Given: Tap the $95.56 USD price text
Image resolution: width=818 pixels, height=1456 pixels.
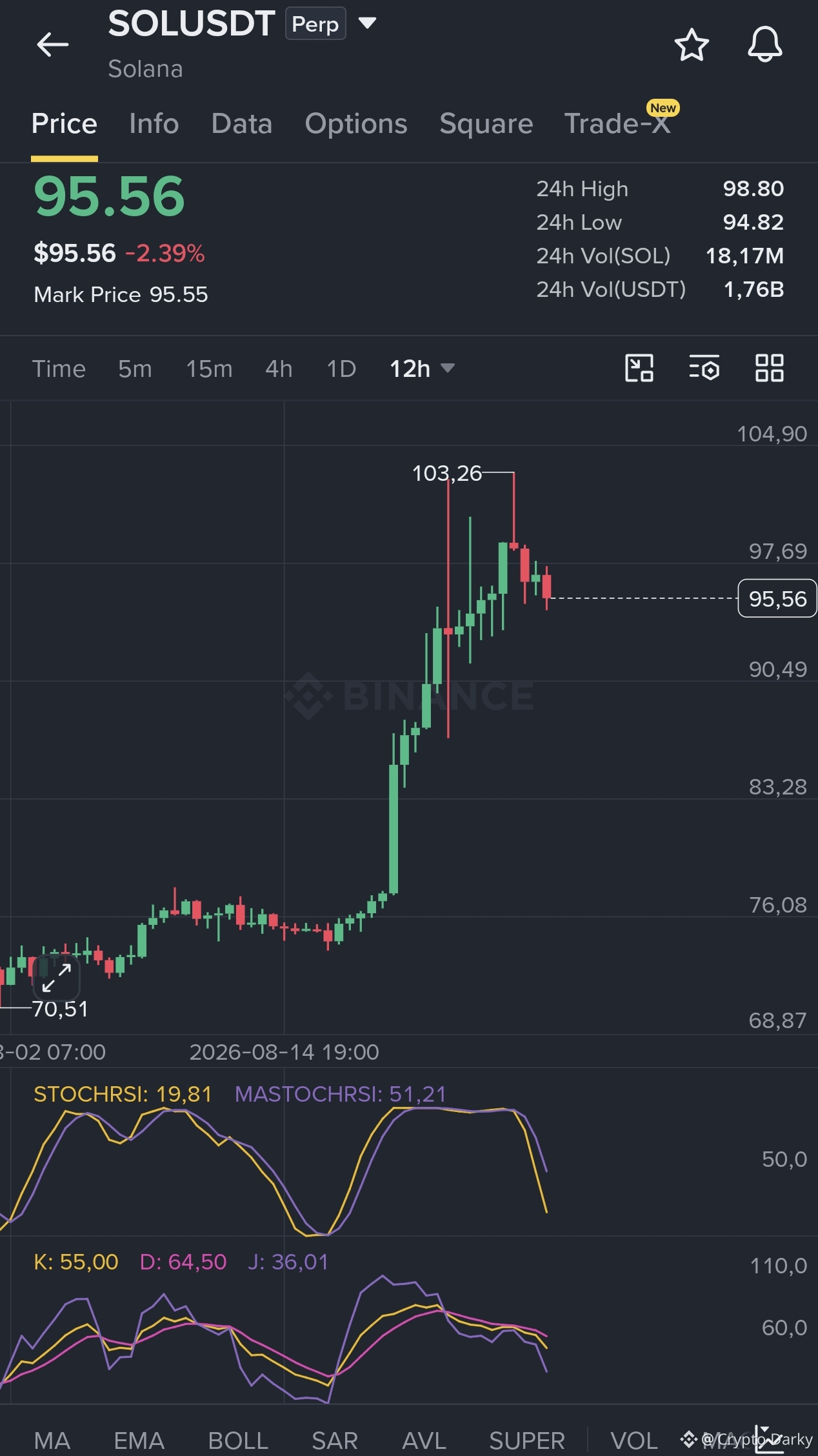Looking at the screenshot, I should [x=75, y=253].
